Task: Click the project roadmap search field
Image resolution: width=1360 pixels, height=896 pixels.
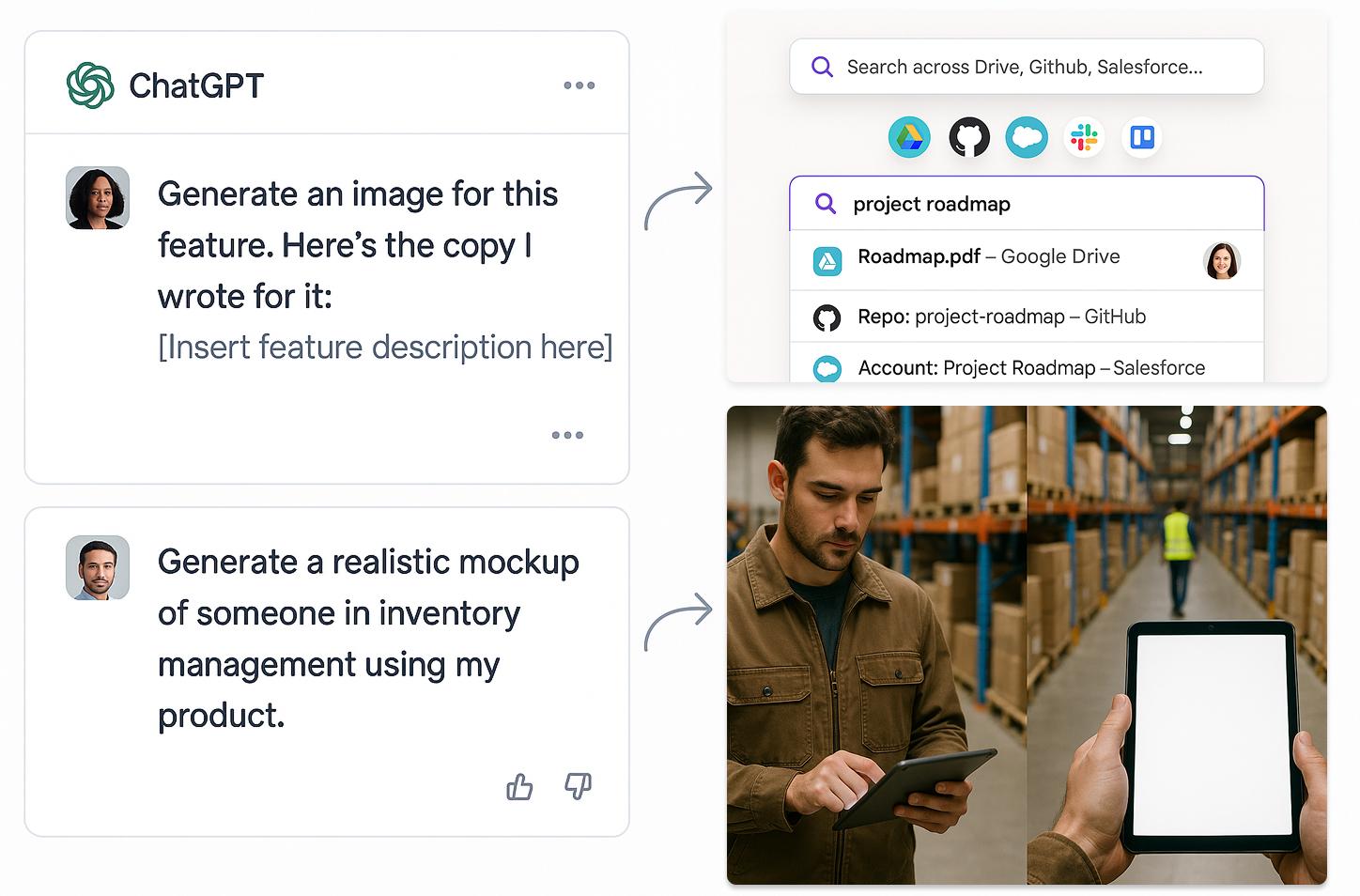Action: point(1027,204)
